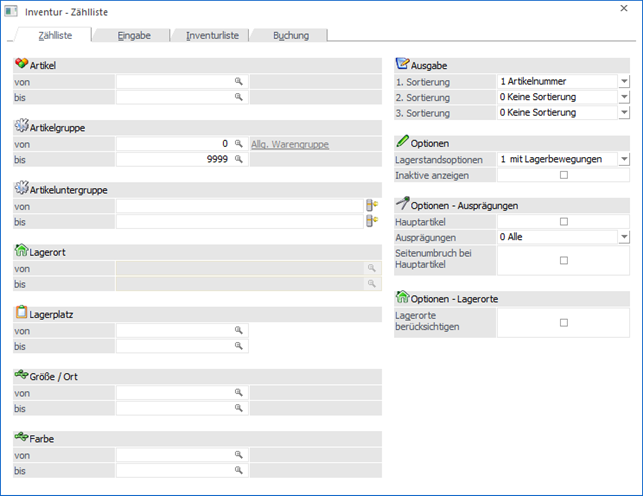Expand the Lagerstandsoptionen dropdown
Screen dimensions: 643x496
(x=623, y=159)
